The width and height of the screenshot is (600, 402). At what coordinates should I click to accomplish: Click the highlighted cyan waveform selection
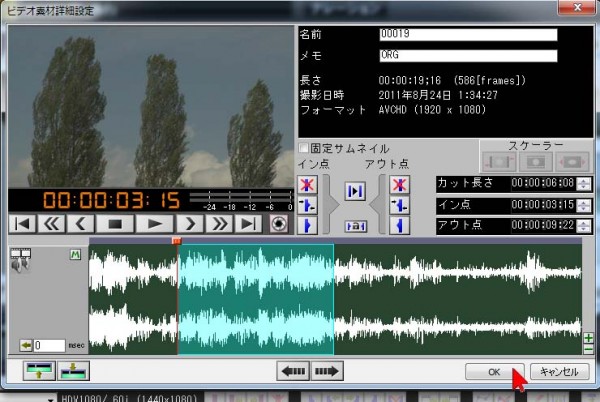[255, 300]
